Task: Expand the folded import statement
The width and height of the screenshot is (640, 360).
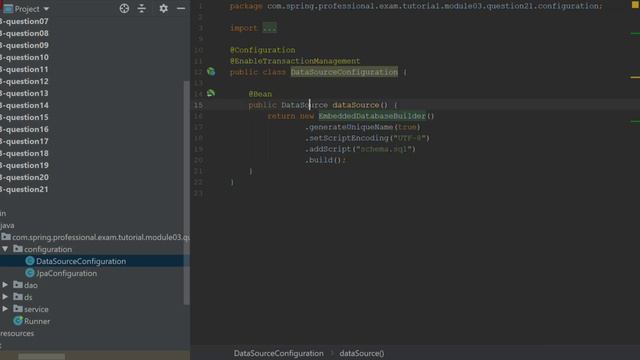Action: coord(269,28)
